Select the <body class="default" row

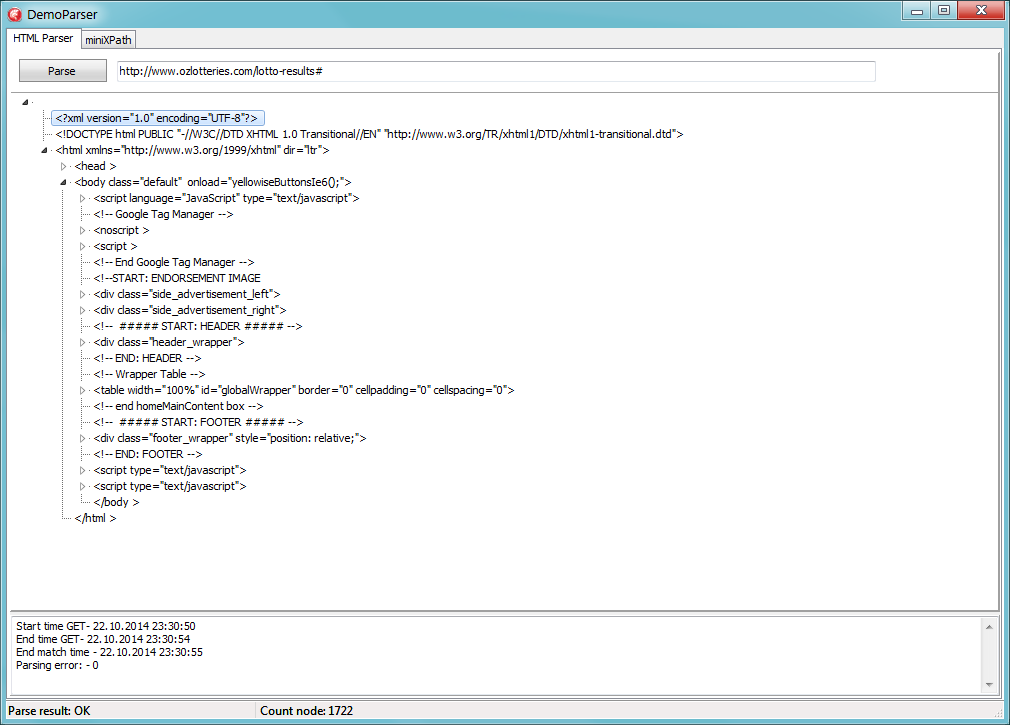213,182
